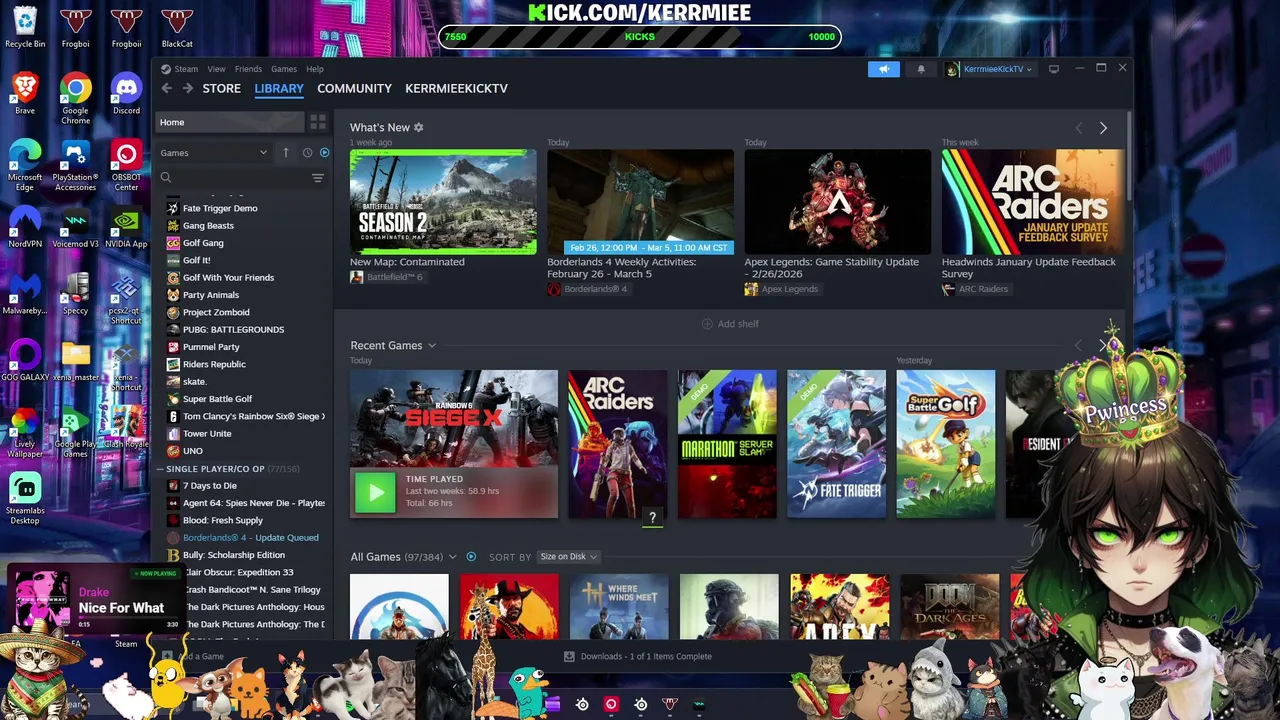
Task: Expand All Games collection dropdown
Action: pyautogui.click(x=453, y=557)
